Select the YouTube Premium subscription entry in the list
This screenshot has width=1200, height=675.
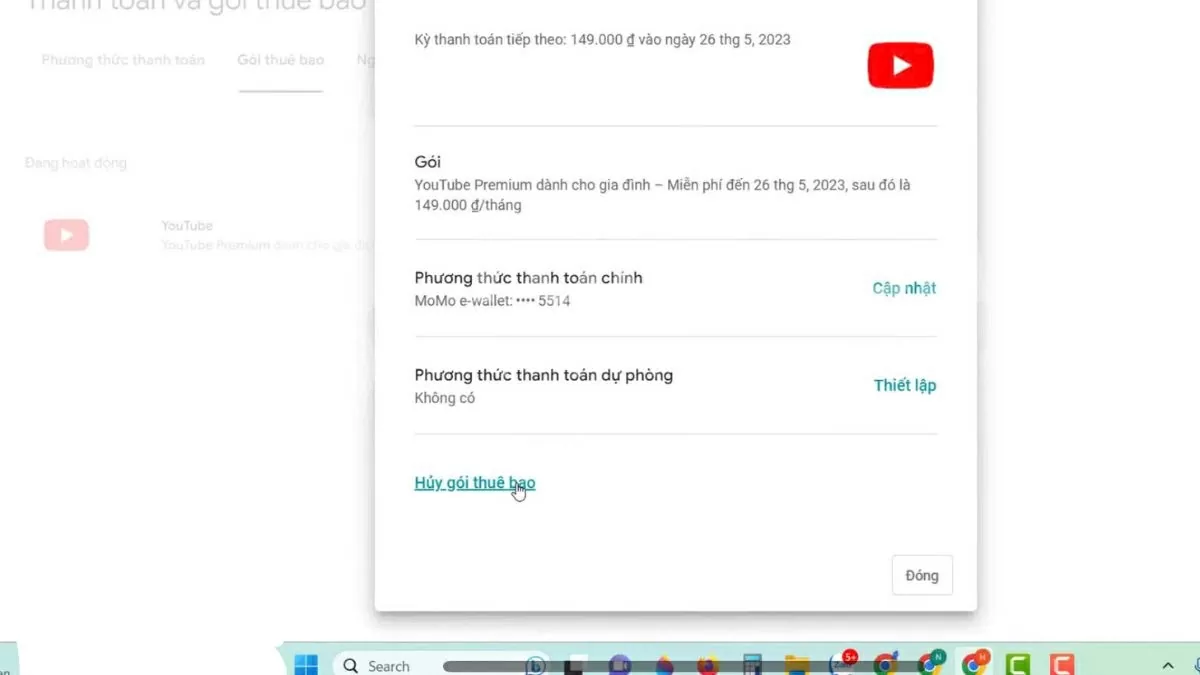200,235
